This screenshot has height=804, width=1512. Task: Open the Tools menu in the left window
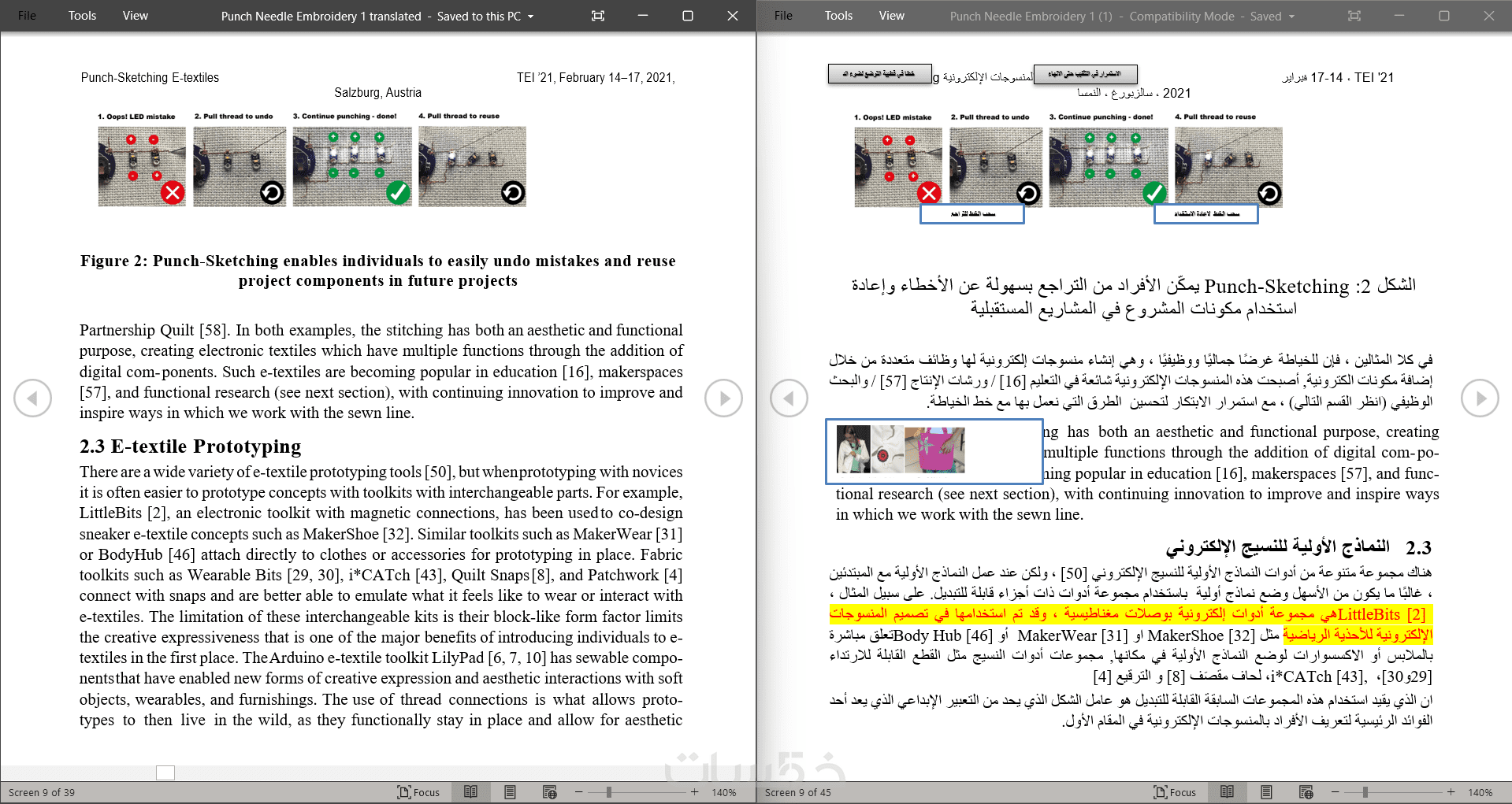[x=82, y=16]
